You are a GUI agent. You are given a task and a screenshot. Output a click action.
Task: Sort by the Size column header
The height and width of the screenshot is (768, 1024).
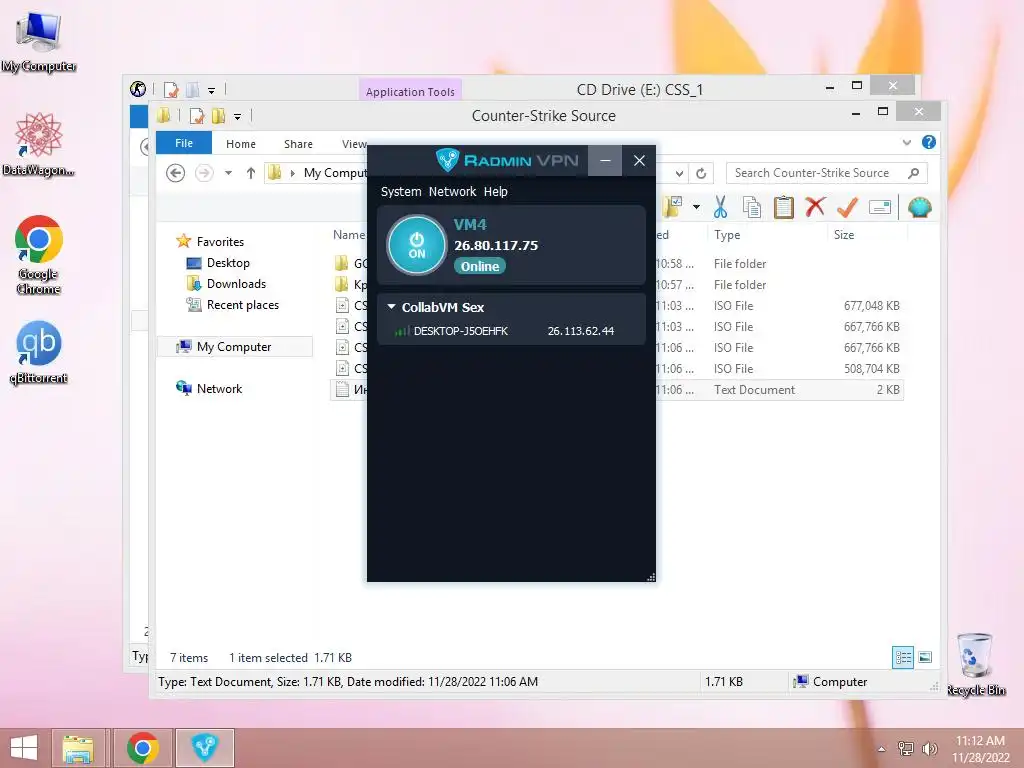(x=844, y=234)
